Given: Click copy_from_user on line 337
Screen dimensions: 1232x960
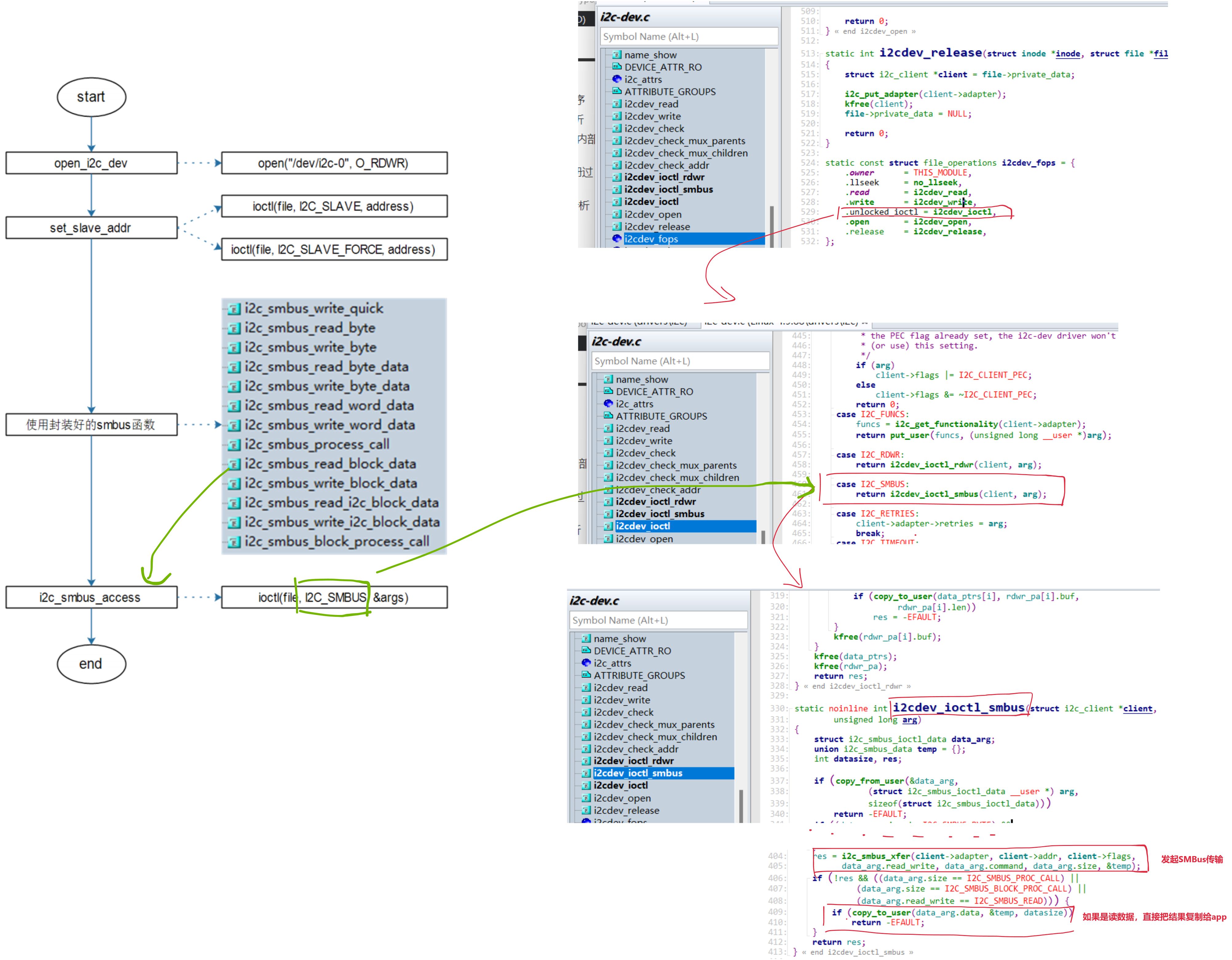Looking at the screenshot, I should [869, 781].
